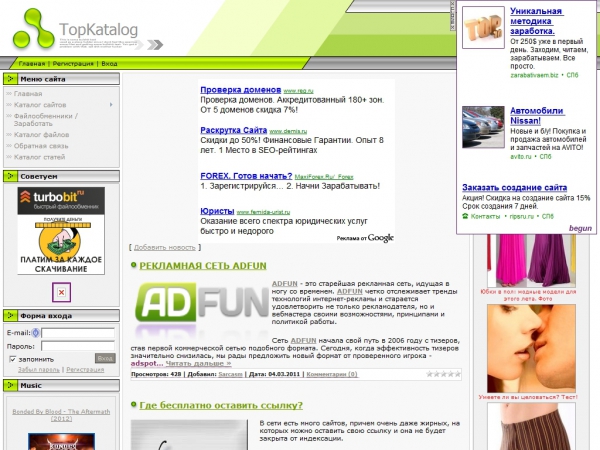The height and width of the screenshot is (450, 600).
Task: Click the green arrow icon on Советуем header
Action: coord(10,176)
